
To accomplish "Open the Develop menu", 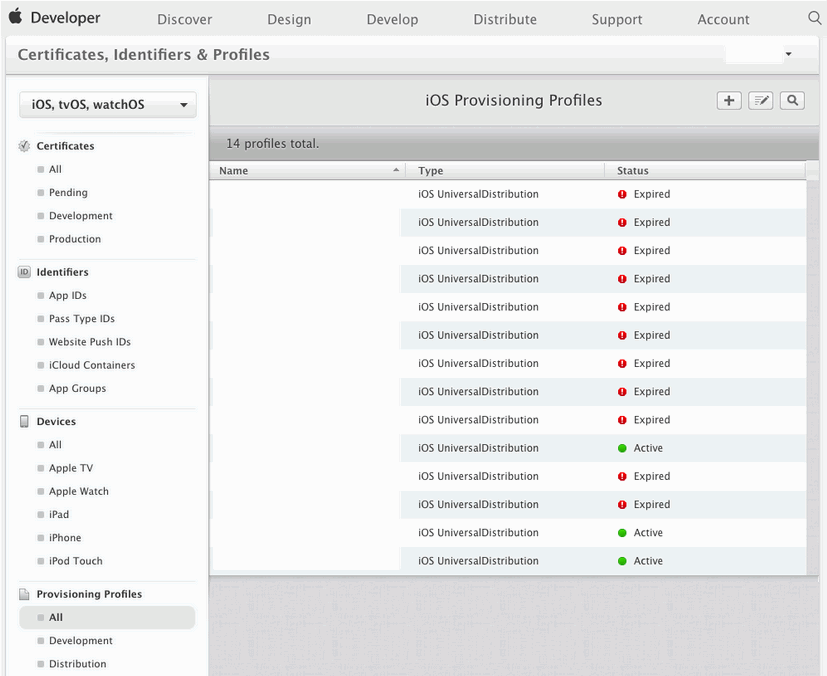I will [x=392, y=20].
